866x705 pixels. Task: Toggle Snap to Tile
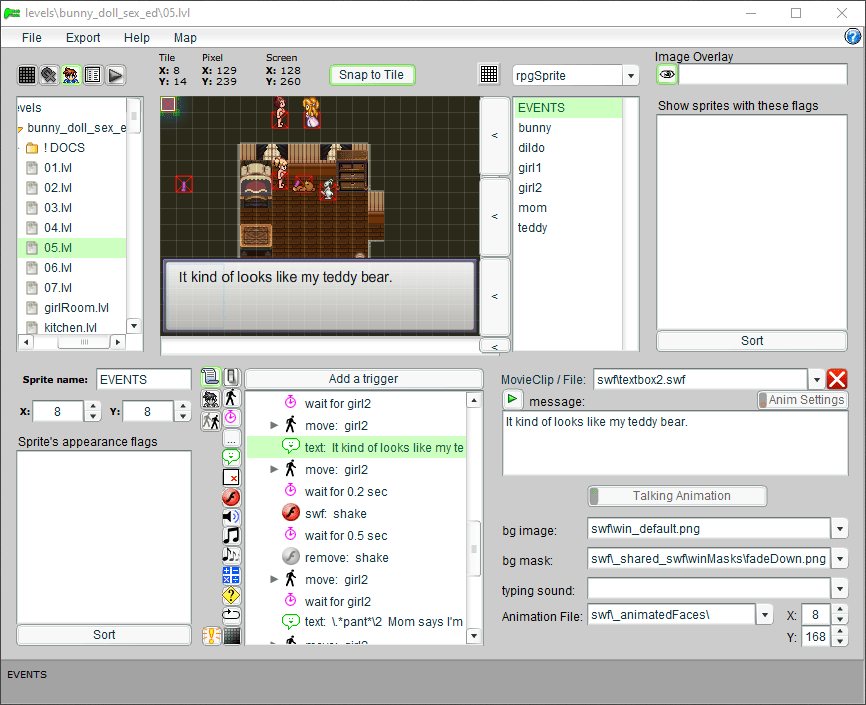372,75
